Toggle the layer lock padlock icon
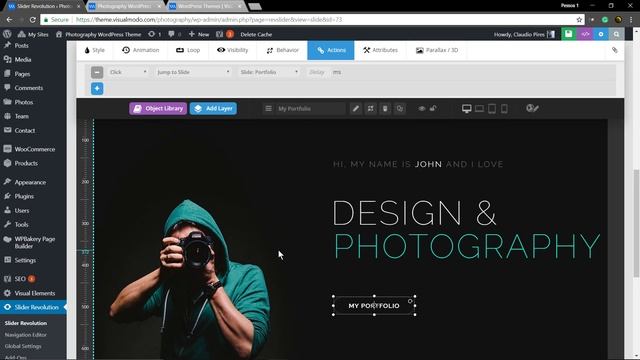The image size is (640, 360). [x=433, y=109]
